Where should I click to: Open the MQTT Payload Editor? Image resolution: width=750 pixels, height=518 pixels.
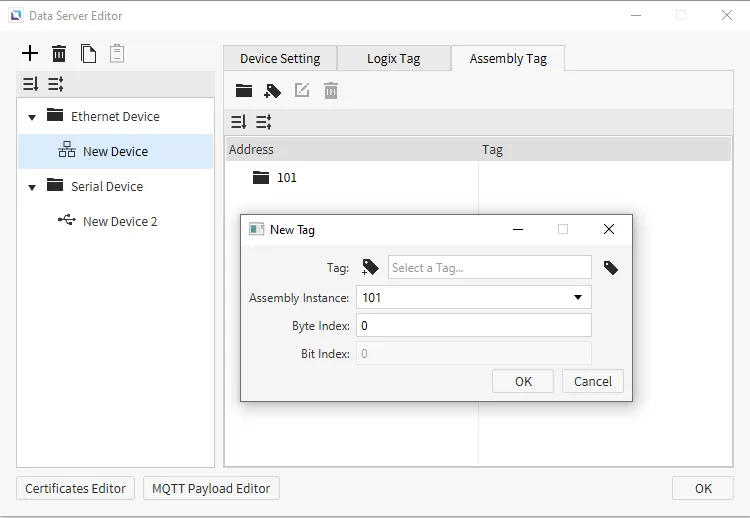coord(211,488)
